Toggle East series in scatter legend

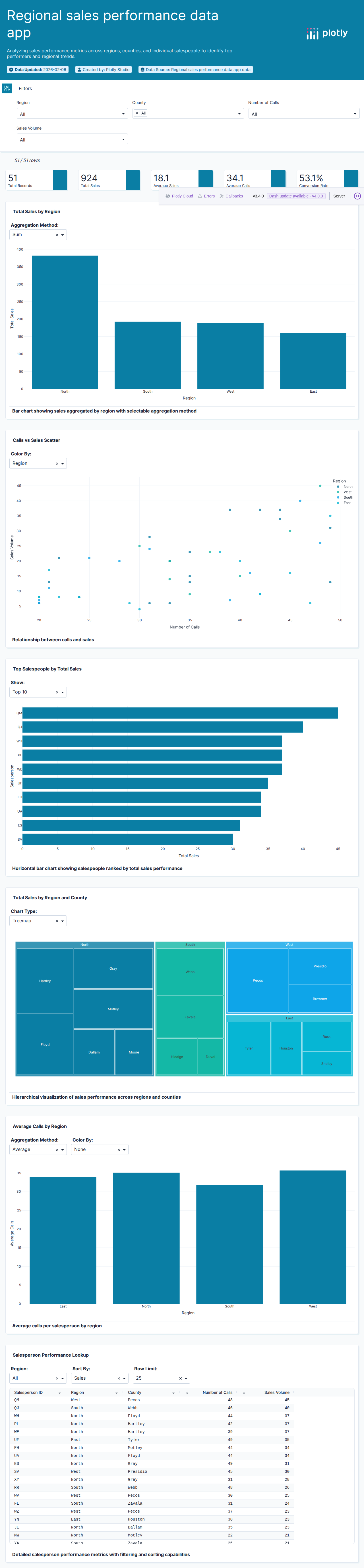(x=344, y=503)
